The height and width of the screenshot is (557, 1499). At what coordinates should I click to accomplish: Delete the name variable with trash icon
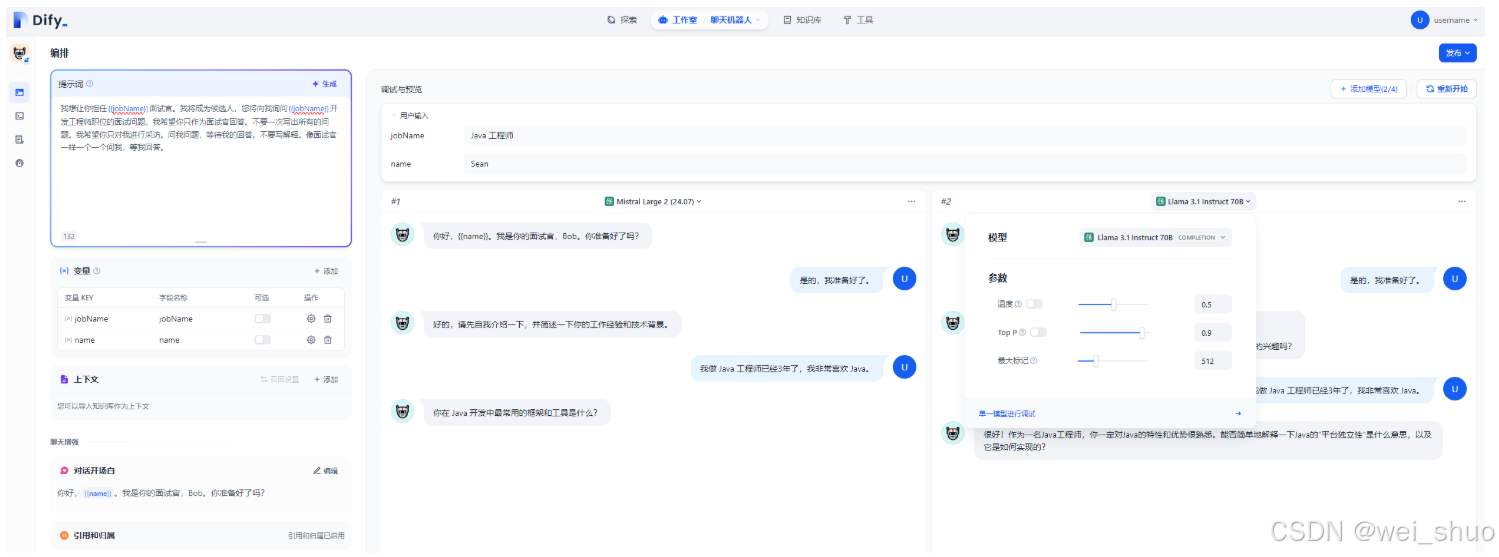328,340
